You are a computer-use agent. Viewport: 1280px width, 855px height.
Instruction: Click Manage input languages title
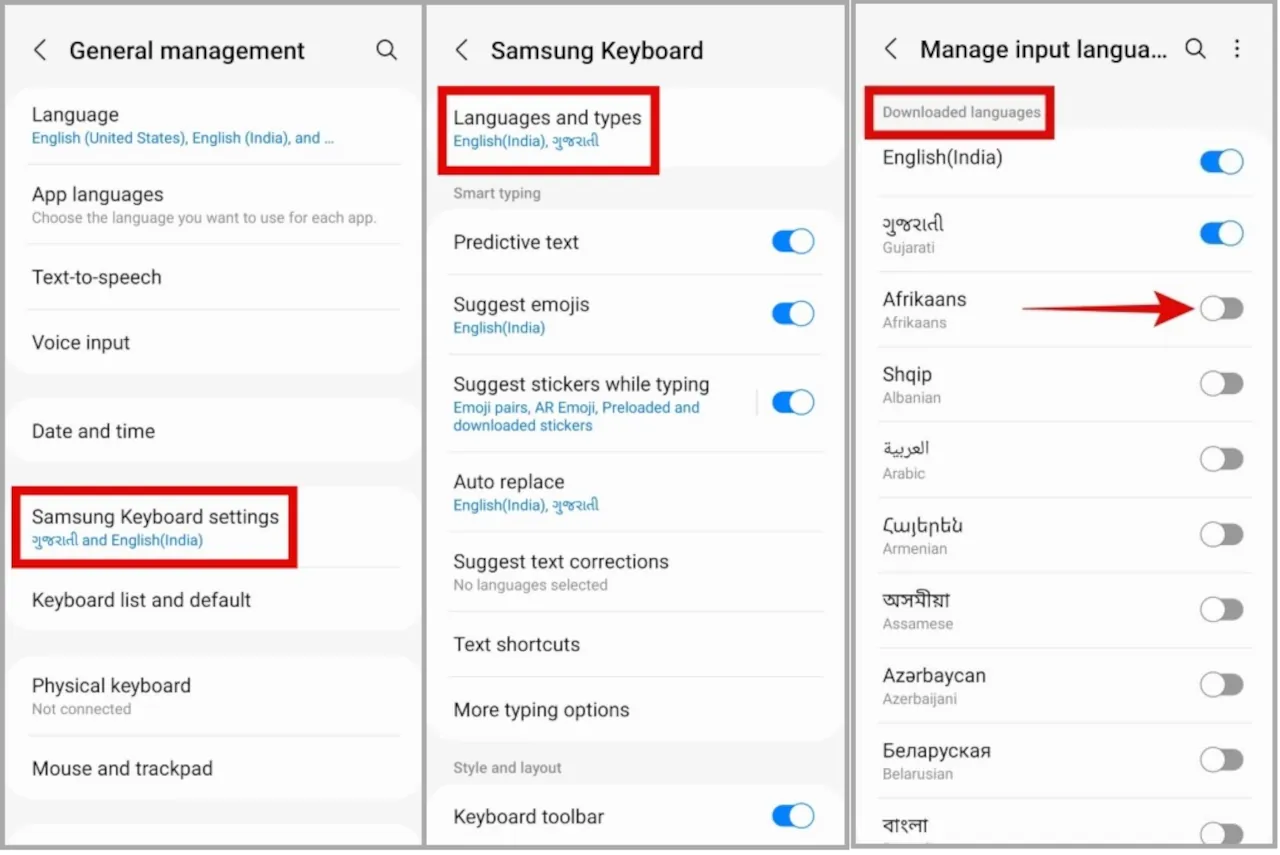point(1043,49)
